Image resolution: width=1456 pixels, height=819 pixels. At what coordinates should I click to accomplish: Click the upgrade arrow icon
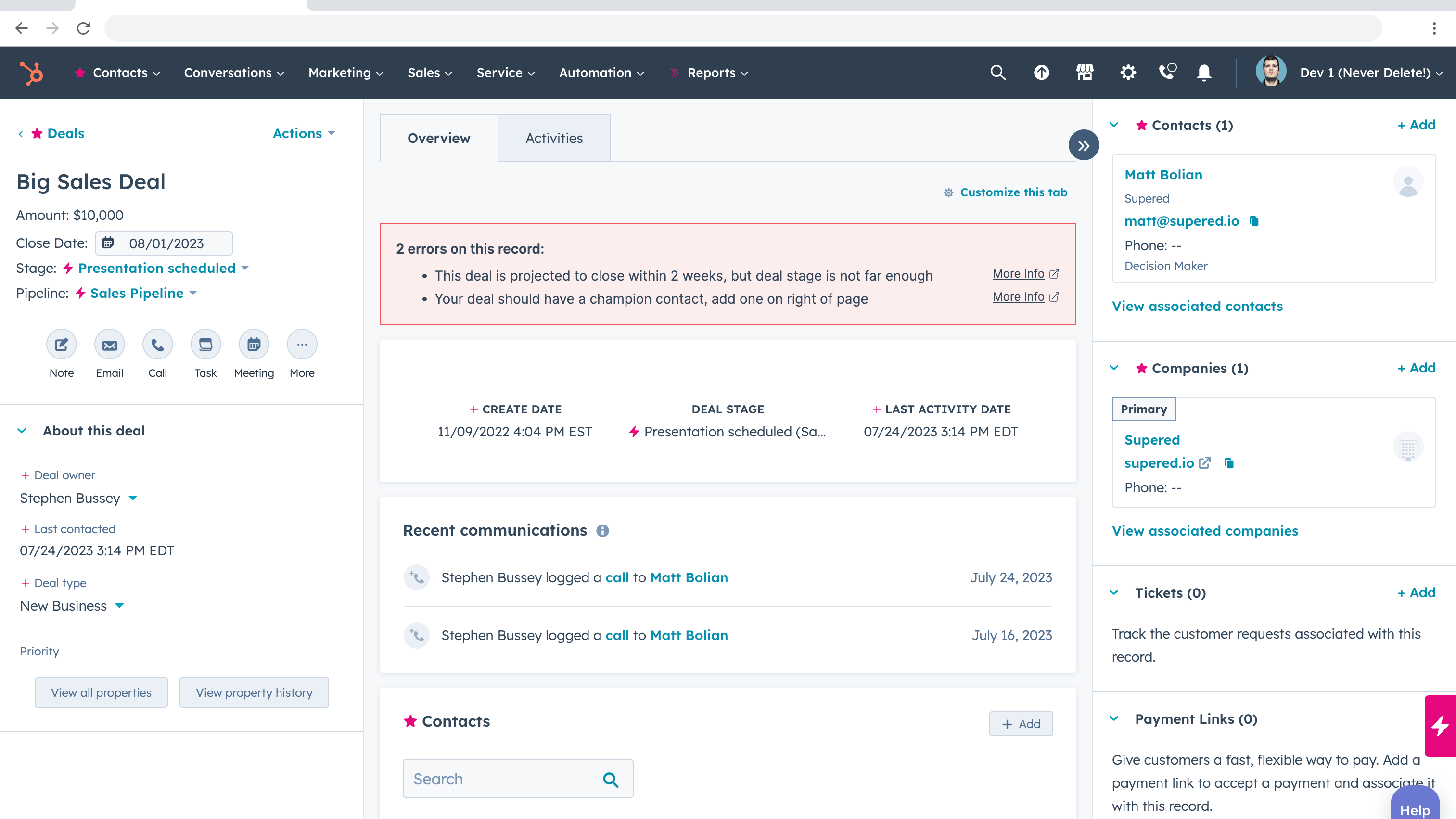1041,73
